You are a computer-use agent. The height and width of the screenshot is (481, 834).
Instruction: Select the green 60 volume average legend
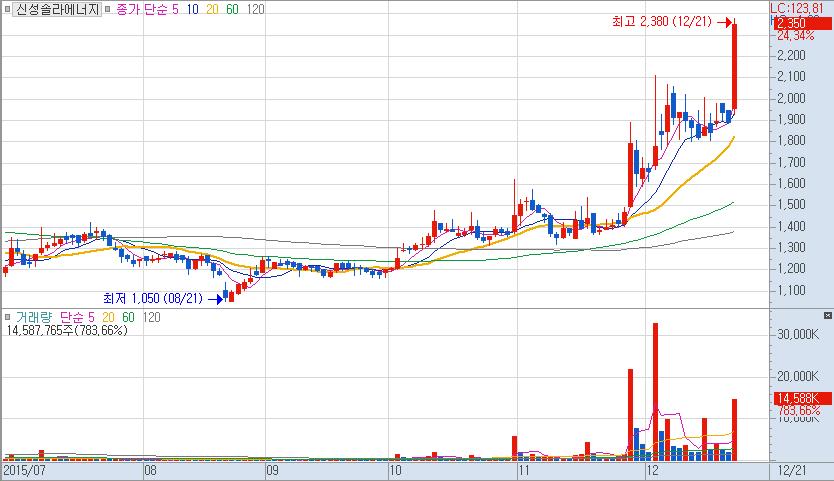(x=128, y=317)
